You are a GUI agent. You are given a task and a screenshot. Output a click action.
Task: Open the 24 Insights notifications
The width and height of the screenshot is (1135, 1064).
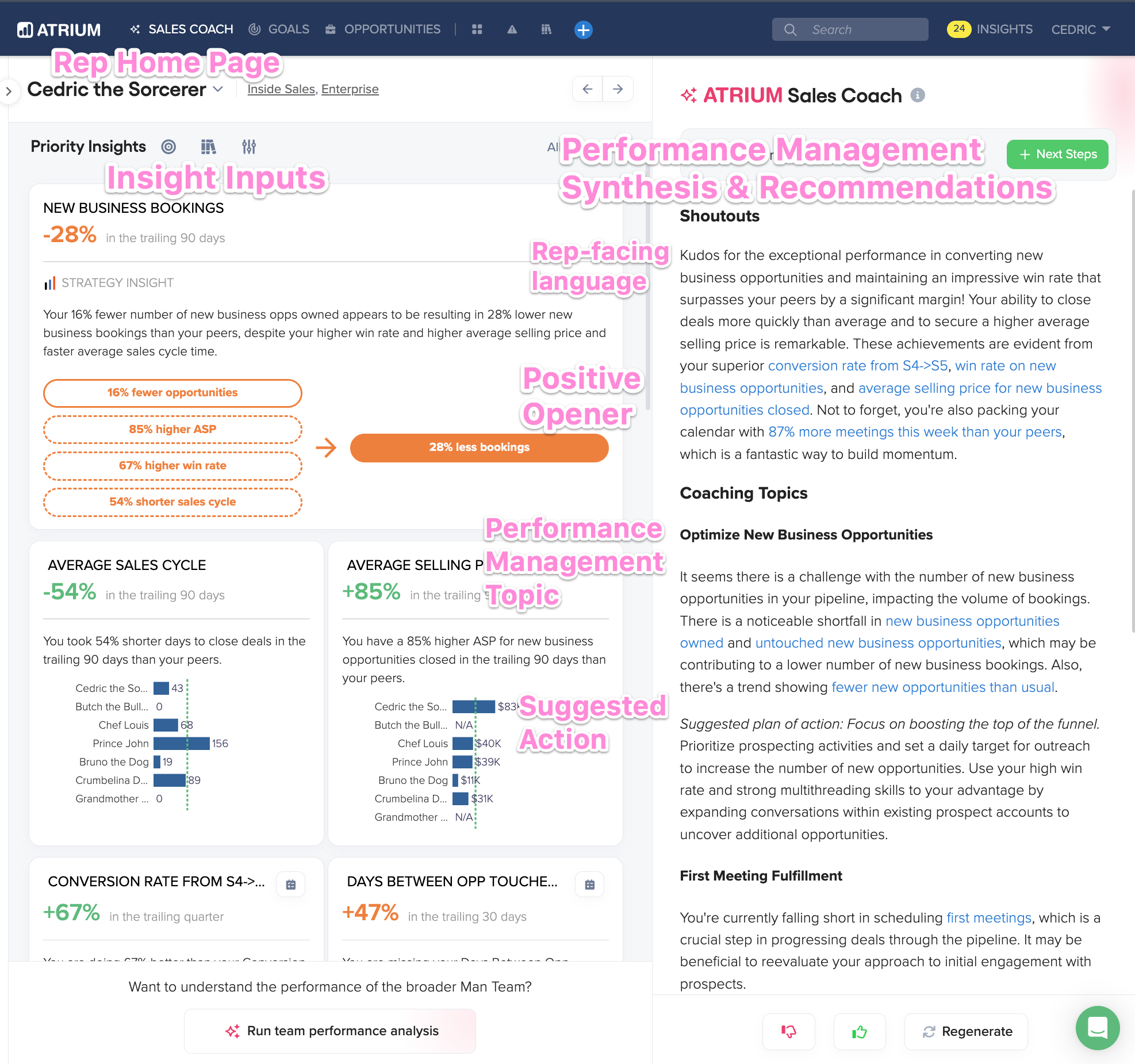tap(990, 29)
